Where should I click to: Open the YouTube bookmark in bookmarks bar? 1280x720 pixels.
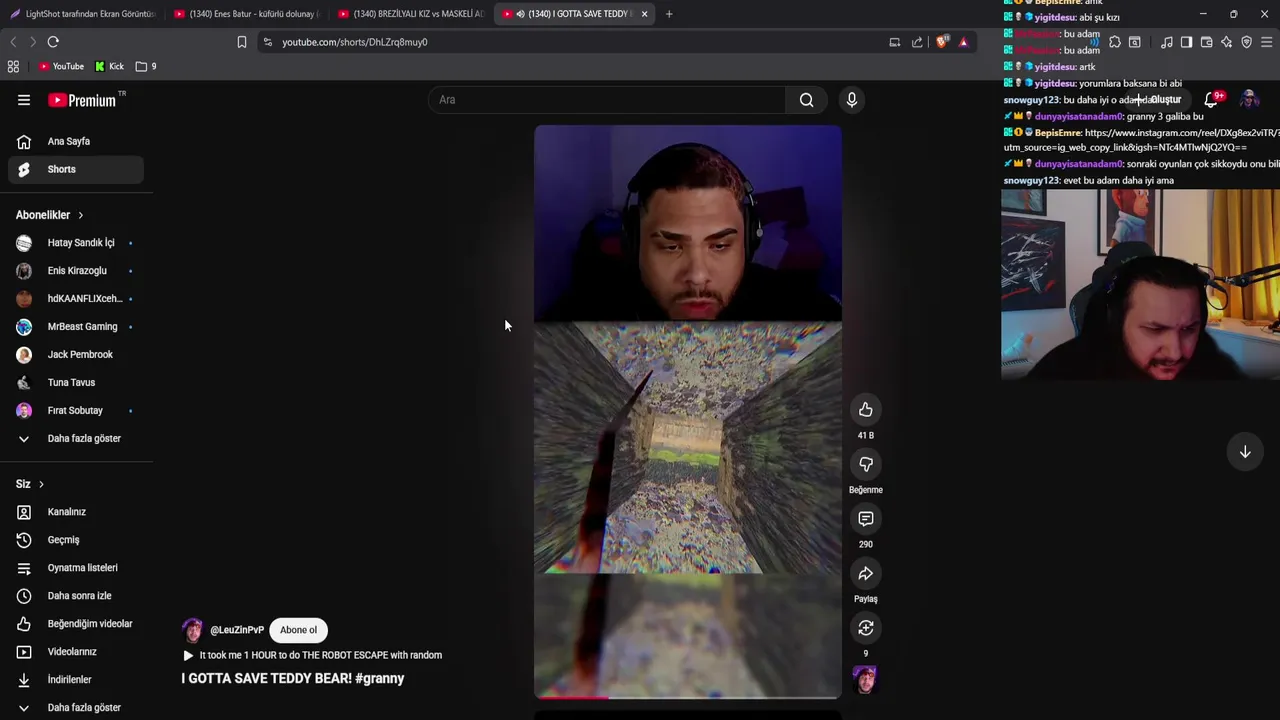point(61,66)
